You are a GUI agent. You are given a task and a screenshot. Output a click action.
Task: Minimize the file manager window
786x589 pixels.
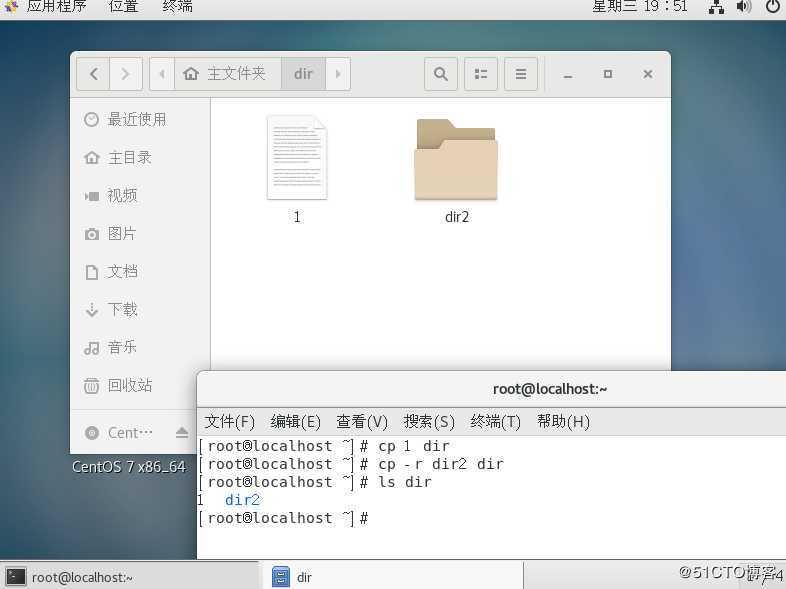click(x=567, y=75)
